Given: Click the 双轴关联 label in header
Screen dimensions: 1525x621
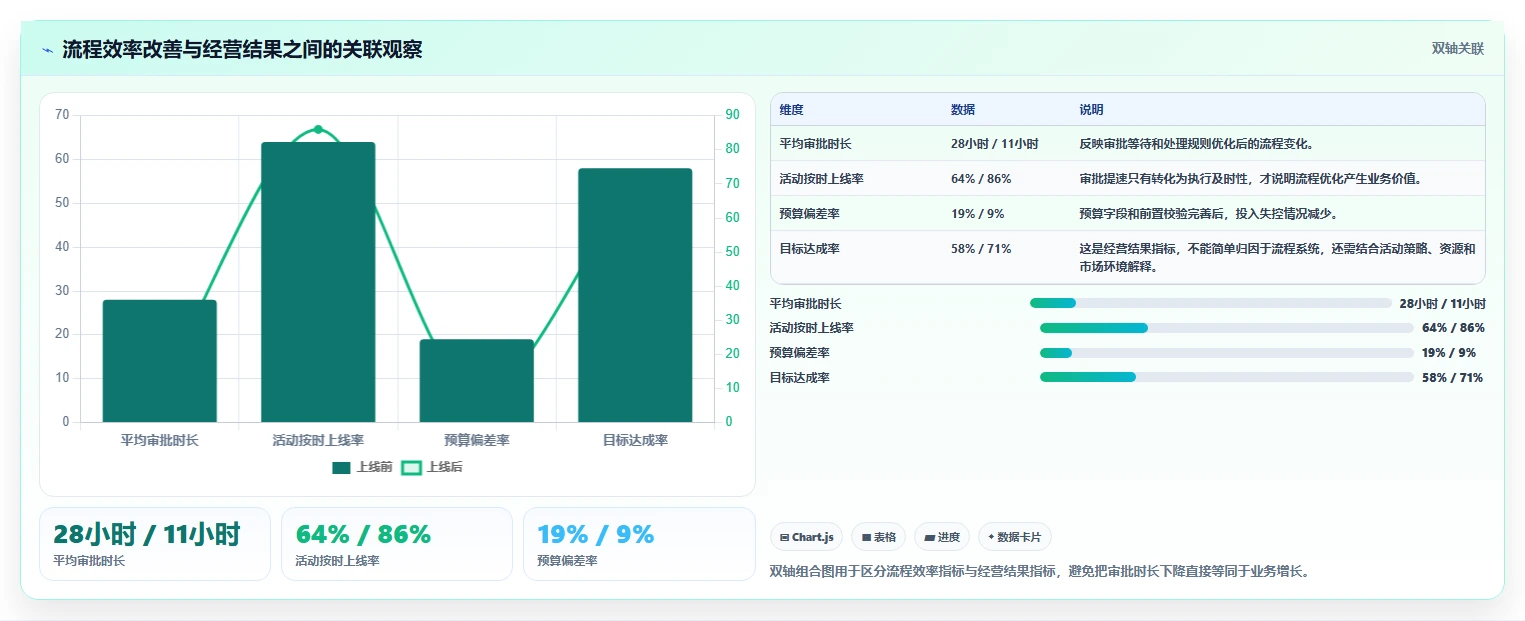Looking at the screenshot, I should tap(1457, 49).
